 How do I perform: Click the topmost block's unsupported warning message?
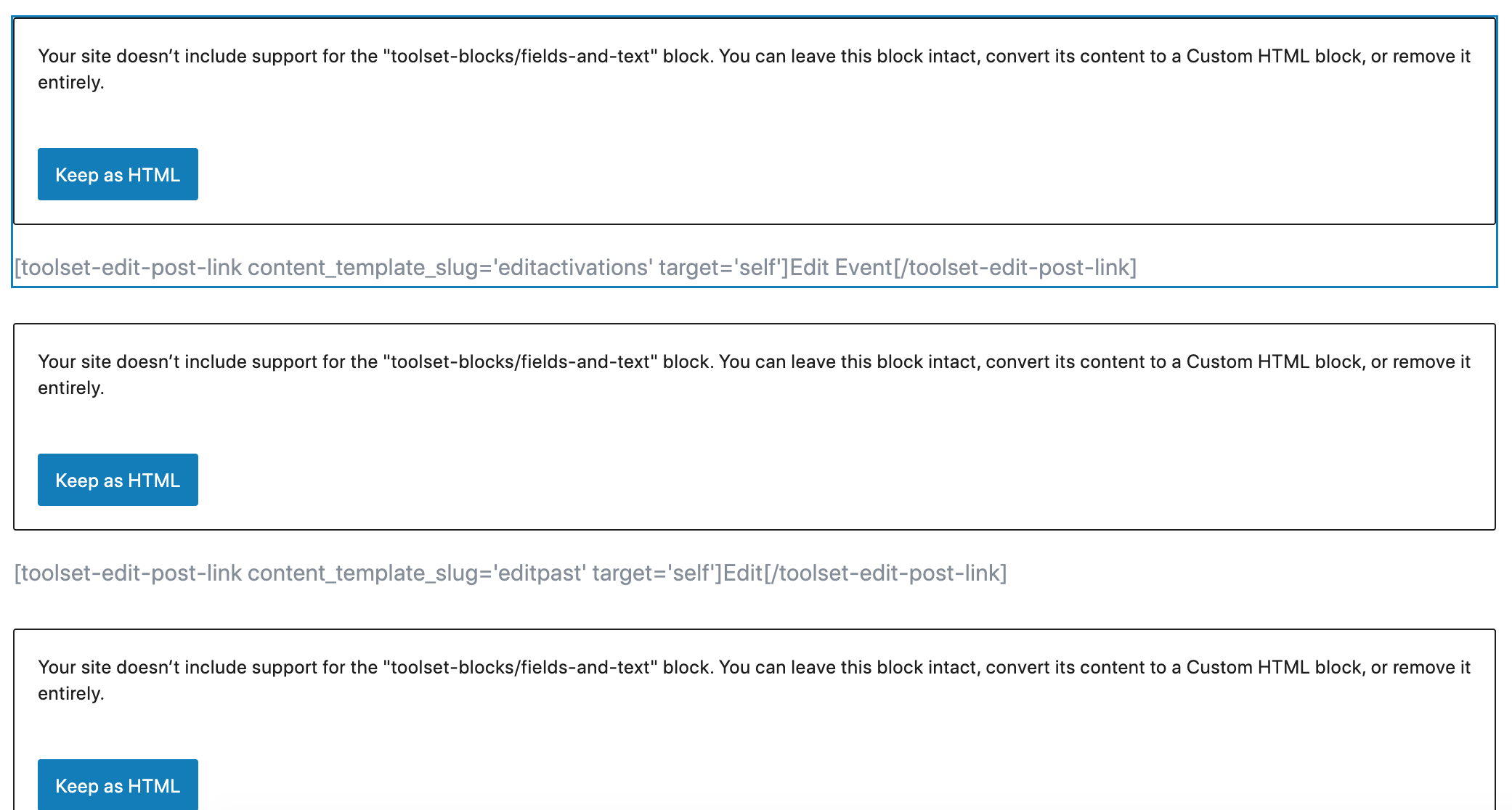(754, 69)
